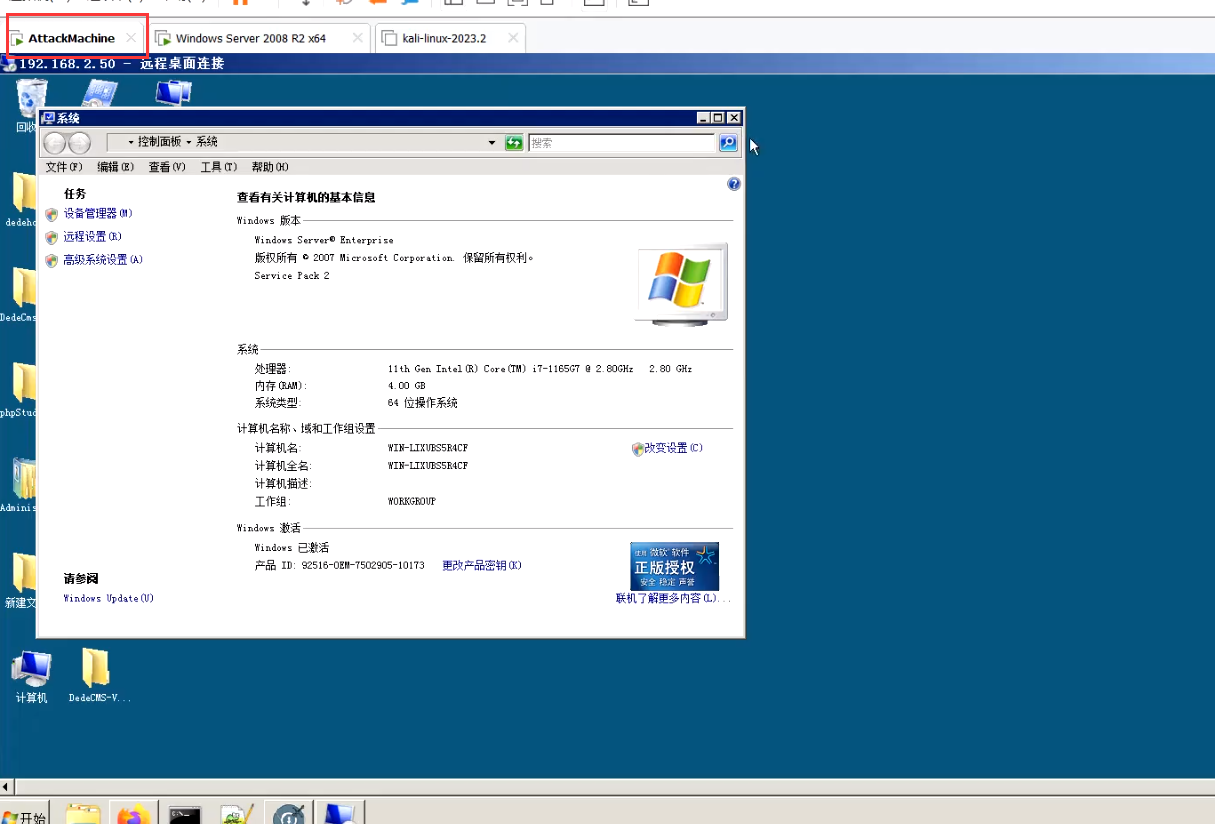The height and width of the screenshot is (824, 1215).
Task: Open the round blue tool icon in taskbar
Action: (289, 814)
